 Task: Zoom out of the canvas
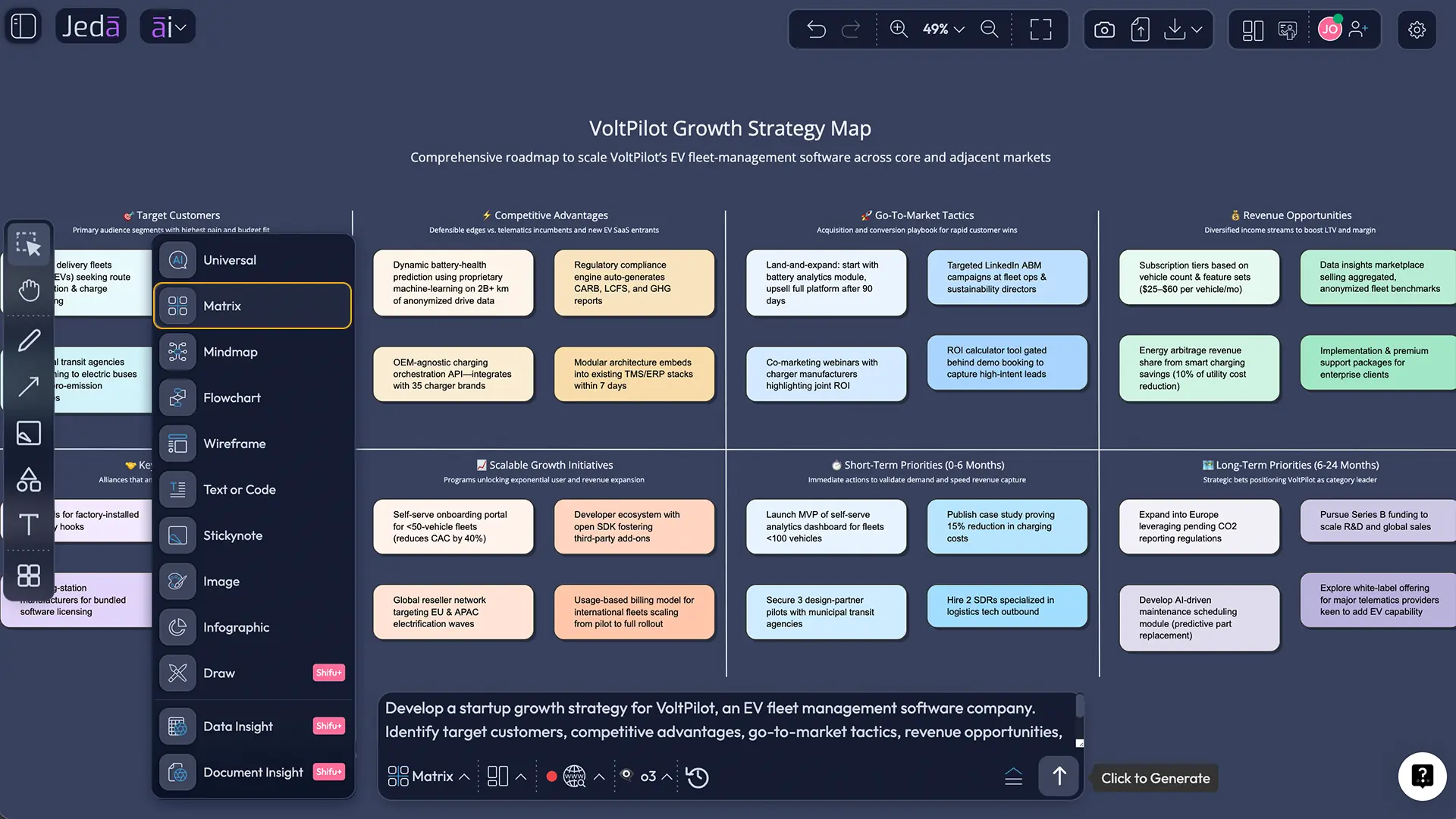(x=989, y=29)
